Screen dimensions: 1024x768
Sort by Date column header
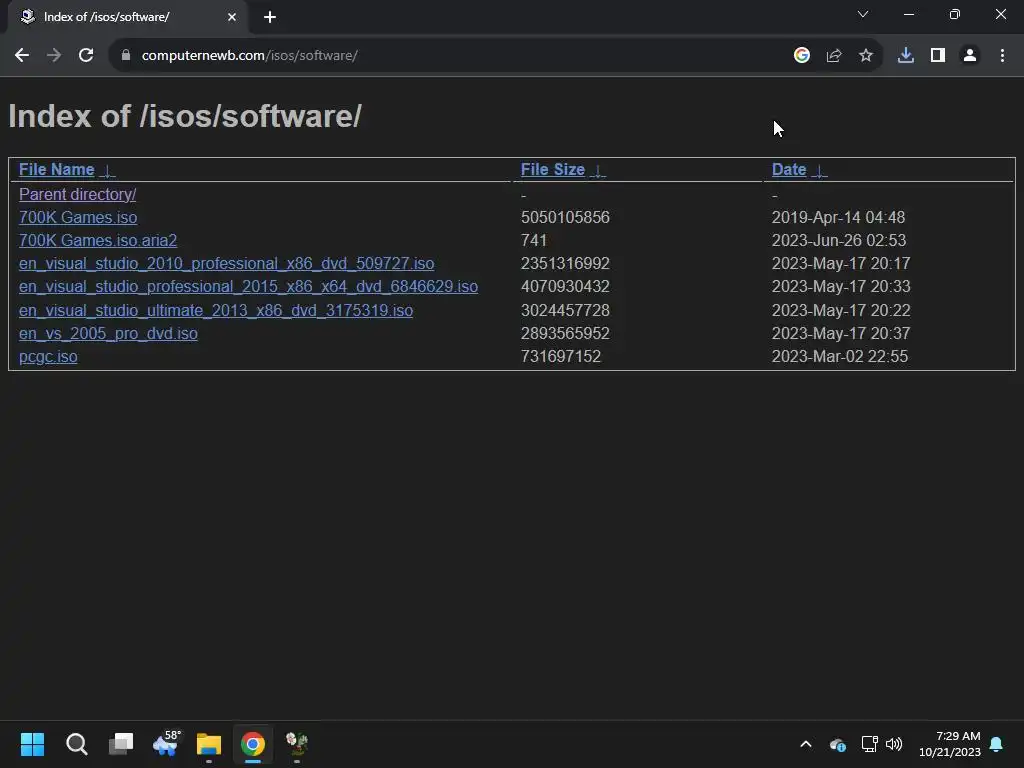tap(789, 170)
